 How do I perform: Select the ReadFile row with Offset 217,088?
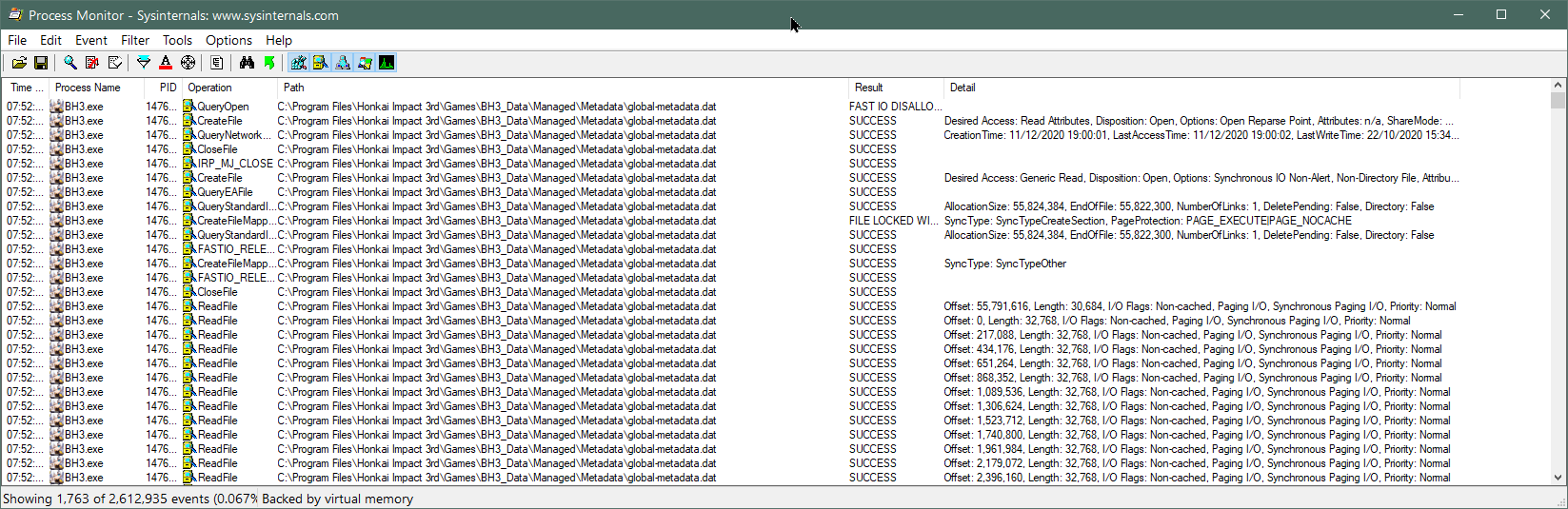pyautogui.click(x=731, y=335)
